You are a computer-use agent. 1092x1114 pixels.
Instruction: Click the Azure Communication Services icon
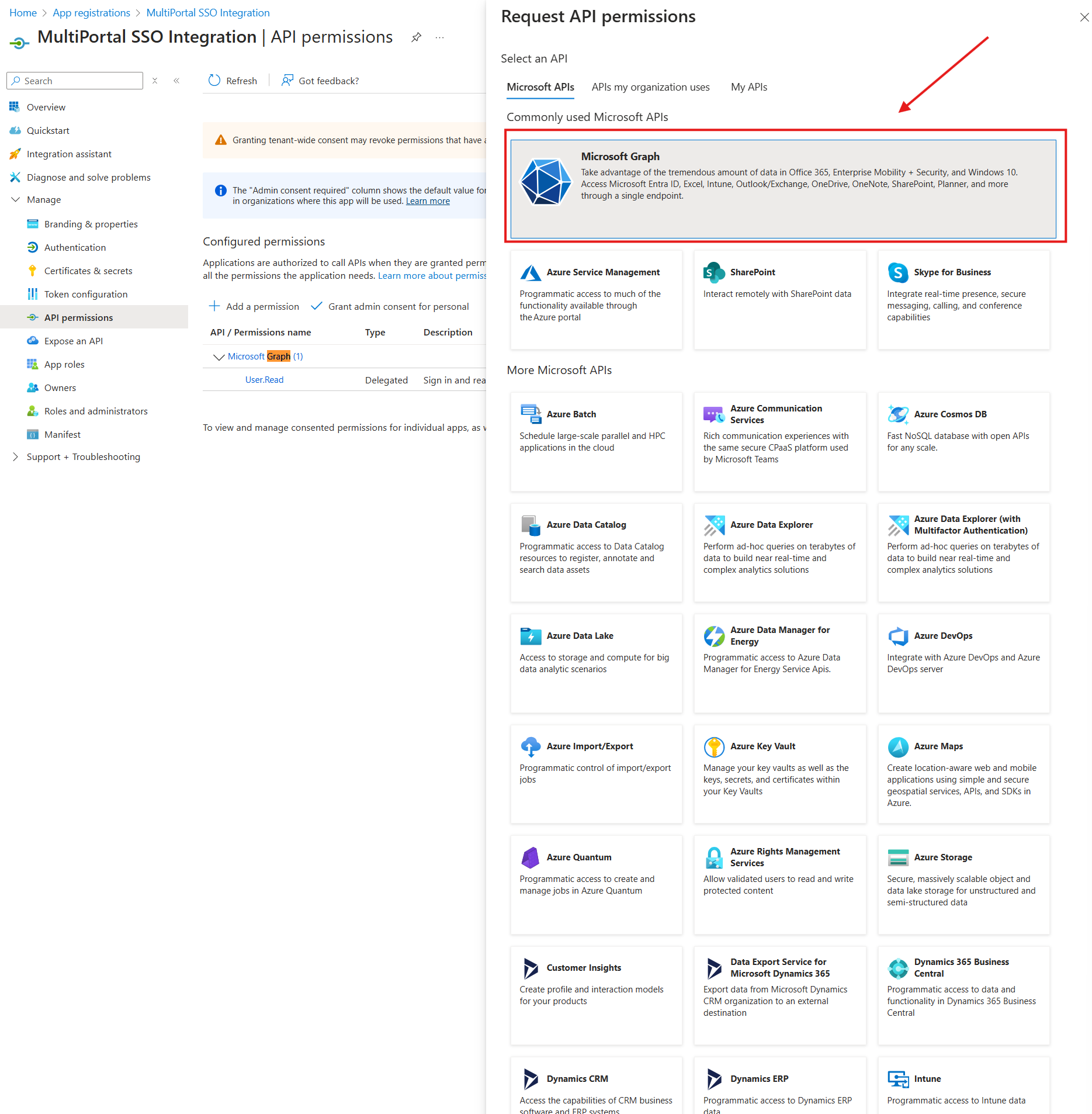(714, 414)
